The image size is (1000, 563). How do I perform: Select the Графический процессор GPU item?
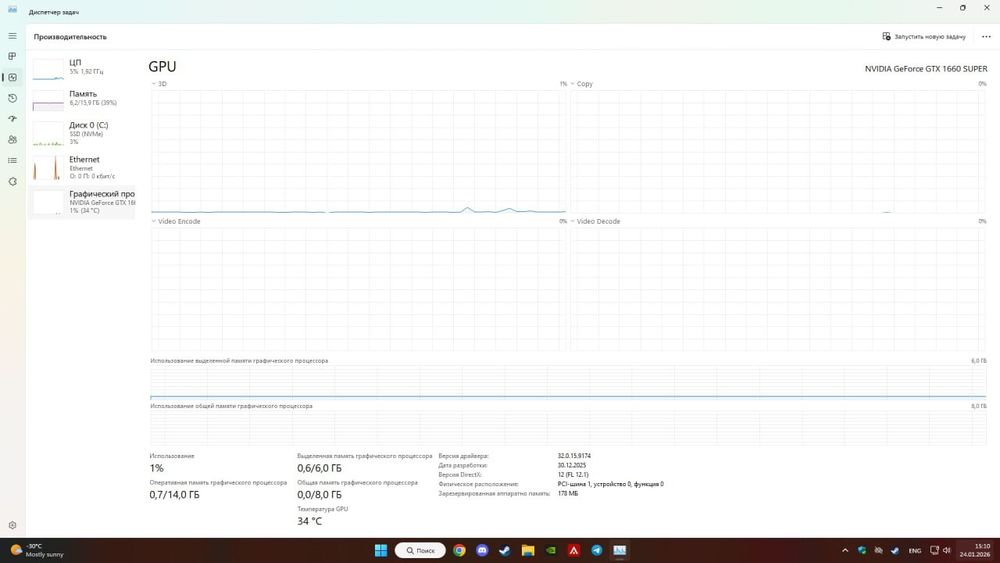[x=82, y=201]
